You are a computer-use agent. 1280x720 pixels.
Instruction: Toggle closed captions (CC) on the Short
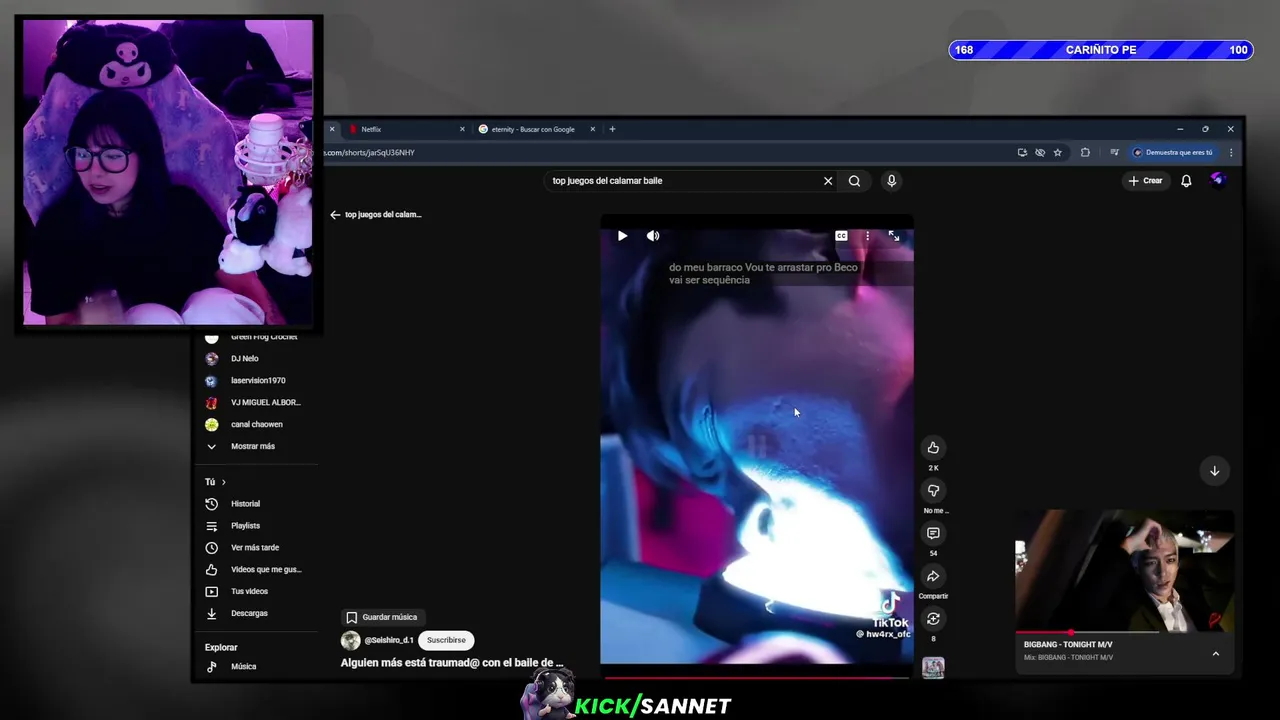point(841,236)
